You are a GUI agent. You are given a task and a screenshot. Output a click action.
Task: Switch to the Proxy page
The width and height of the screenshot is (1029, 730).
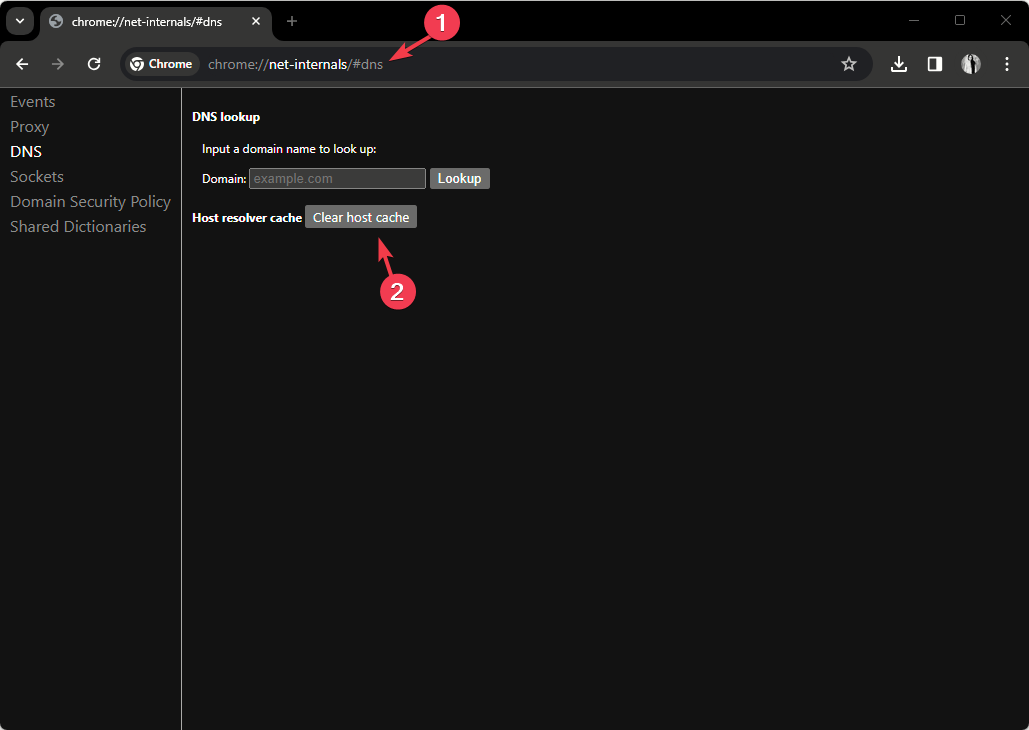29,126
